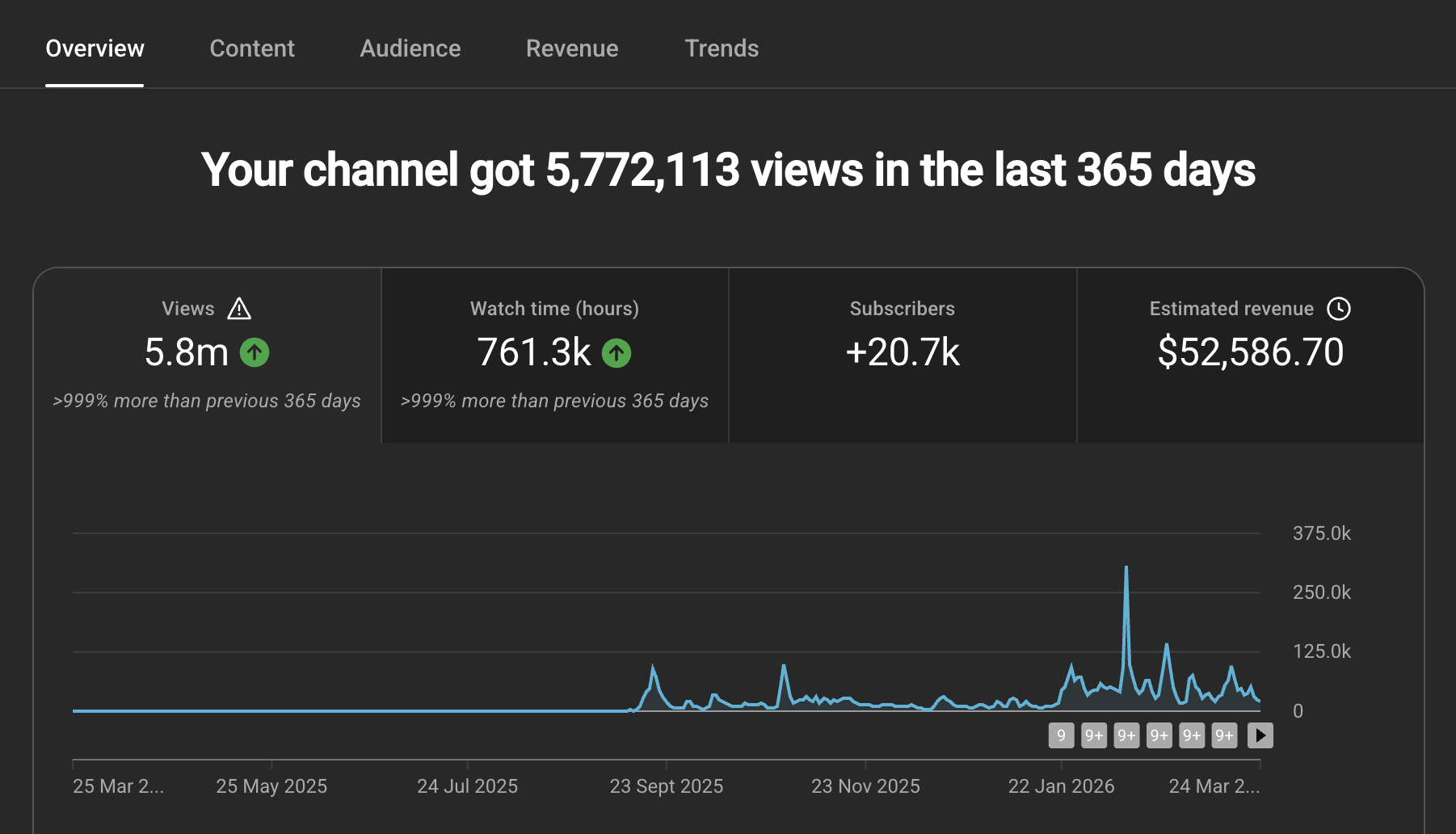Click the first '9+' video marker badge
Image resolution: width=1456 pixels, height=834 pixels.
(x=1094, y=735)
